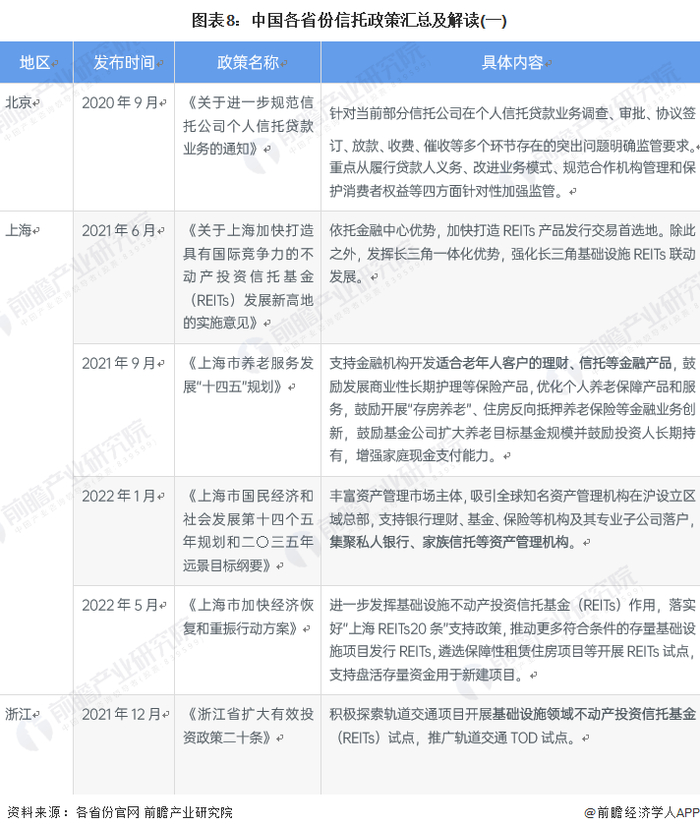This screenshot has width=700, height=833.
Task: Click content text 丰富资产管理市场主体
Action: coord(513,519)
